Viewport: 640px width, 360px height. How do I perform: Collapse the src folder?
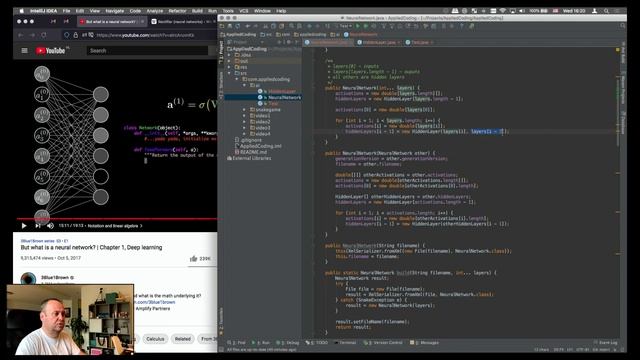(x=229, y=73)
